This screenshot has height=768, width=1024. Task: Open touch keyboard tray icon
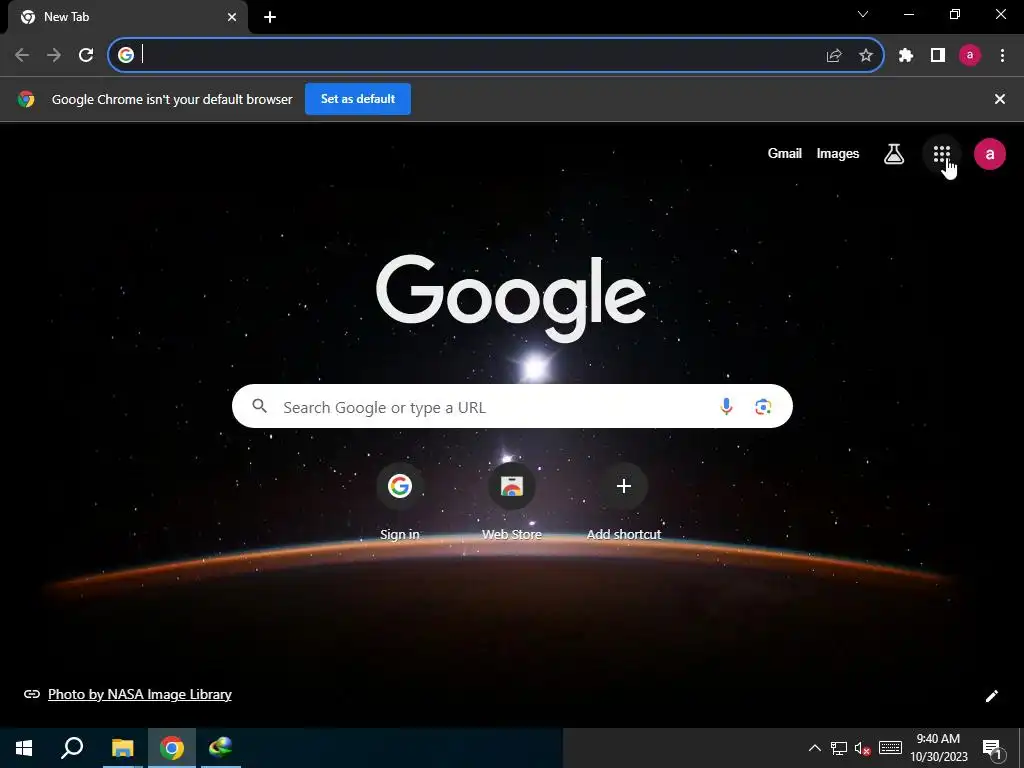coord(890,748)
